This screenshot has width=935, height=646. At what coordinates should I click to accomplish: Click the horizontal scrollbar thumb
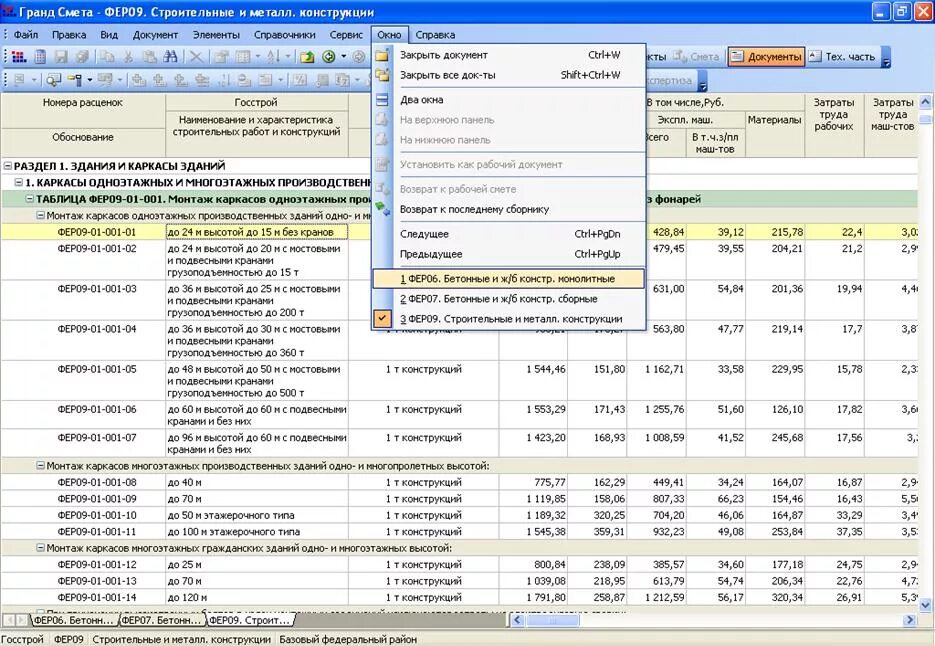(x=552, y=620)
